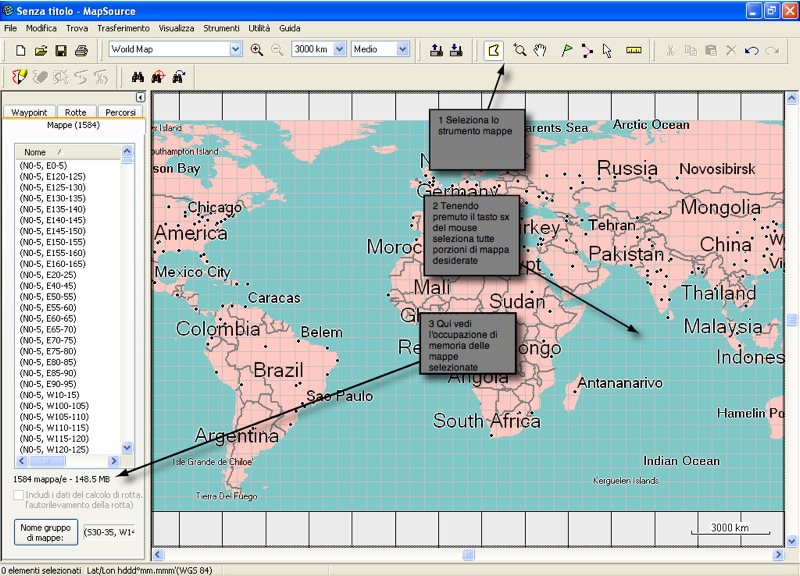Click the Cut scissors icon

click(670, 50)
